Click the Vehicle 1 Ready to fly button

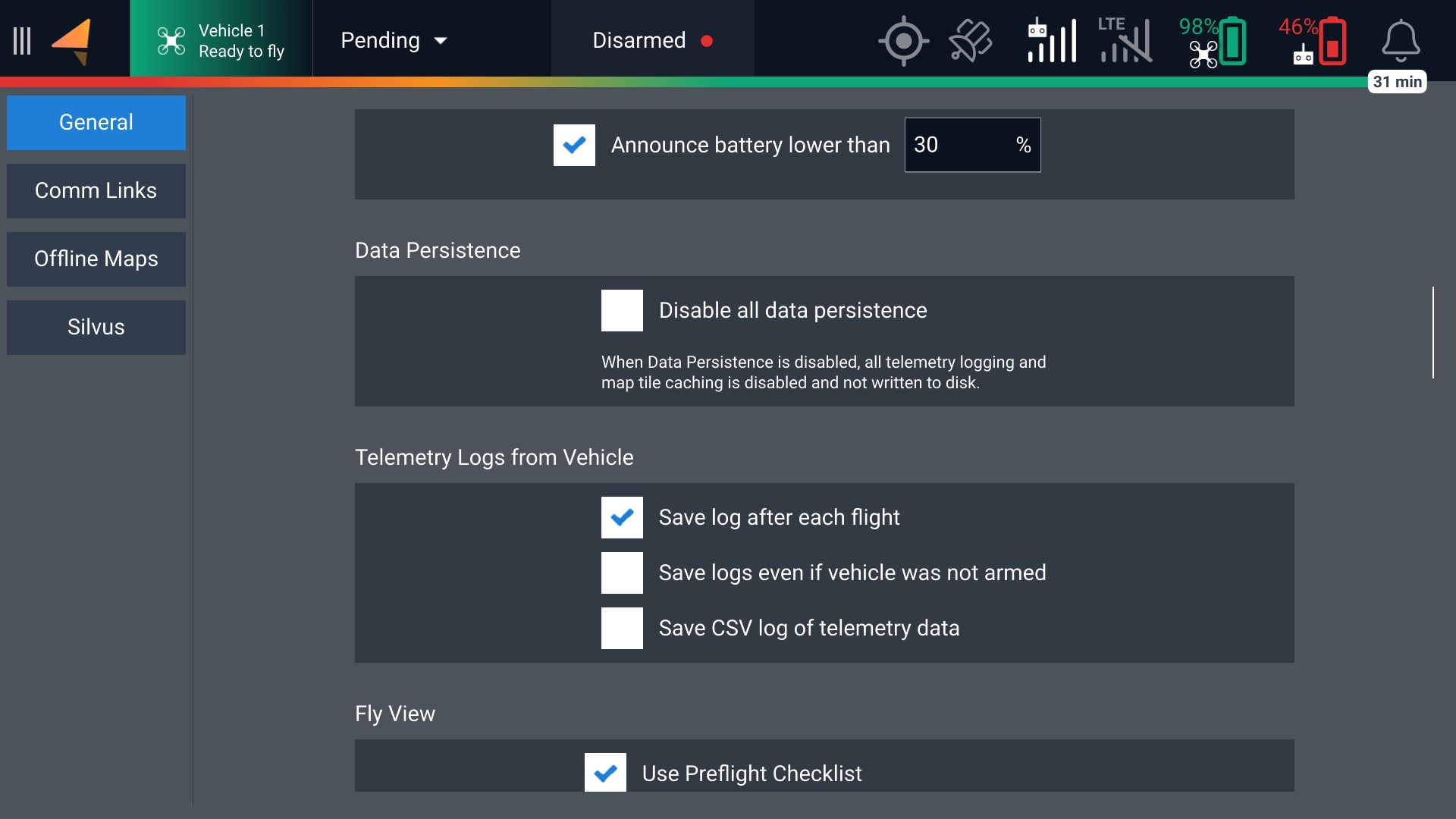(221, 41)
